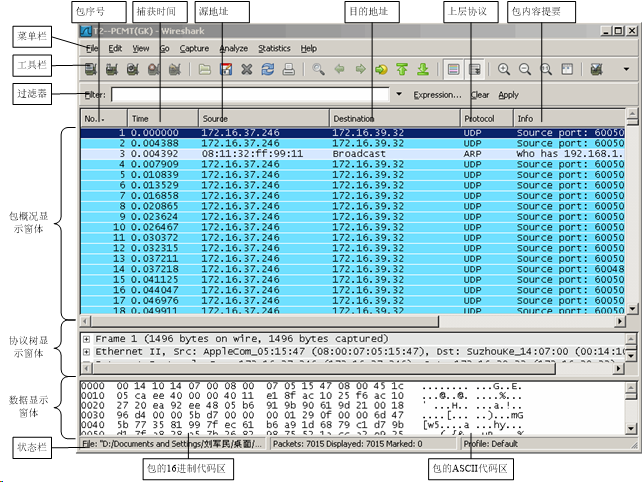Open the File menu

pos(92,48)
